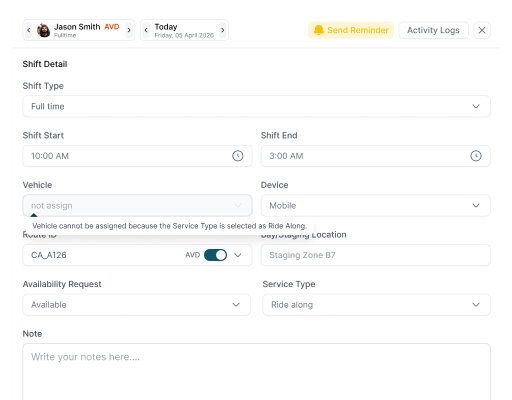Image resolution: width=512 pixels, height=400 pixels.
Task: Click the disabled Vehicle dropdown
Action: coord(137,206)
